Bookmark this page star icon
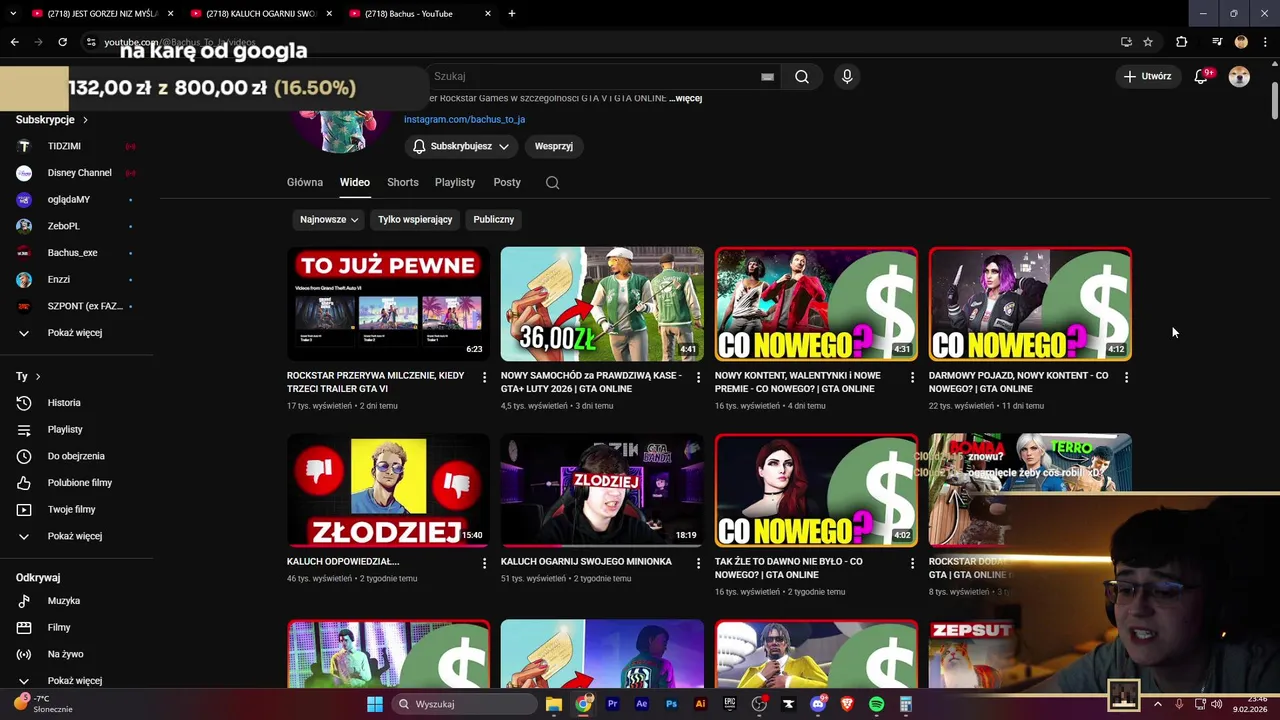This screenshot has width=1280, height=720. pyautogui.click(x=1148, y=42)
